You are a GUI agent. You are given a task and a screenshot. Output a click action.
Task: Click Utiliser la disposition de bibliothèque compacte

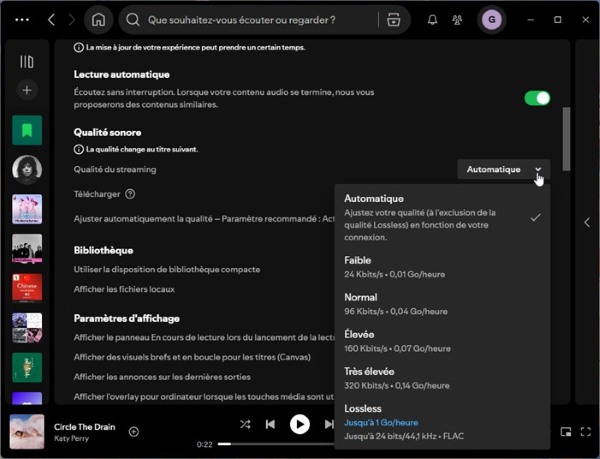point(167,269)
